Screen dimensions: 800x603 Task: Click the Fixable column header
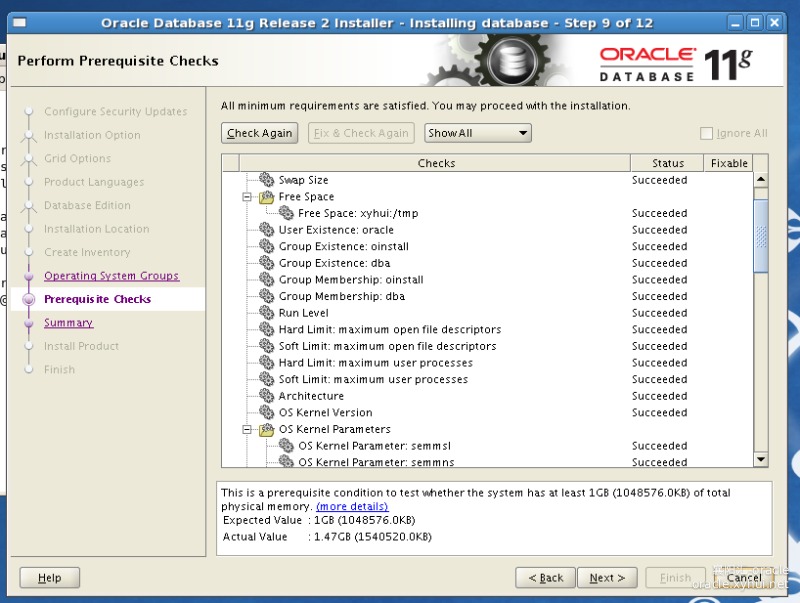(729, 163)
